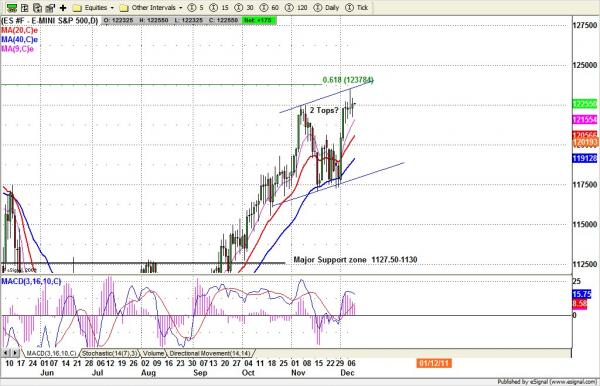Expand the Other Intervals dropdown arrow
Screen dimensions: 600x386
click(181, 8)
